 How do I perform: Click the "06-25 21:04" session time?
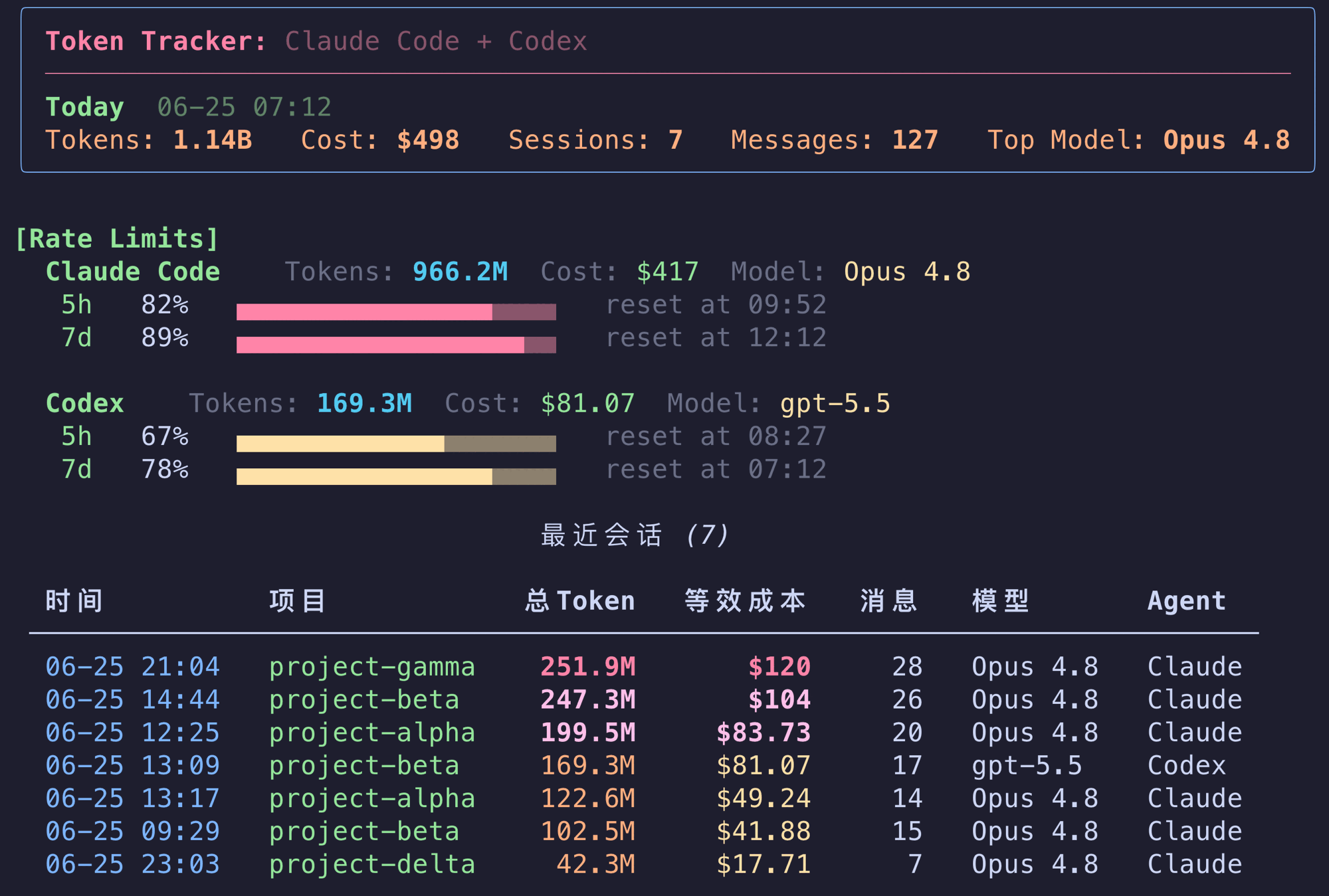[133, 666]
